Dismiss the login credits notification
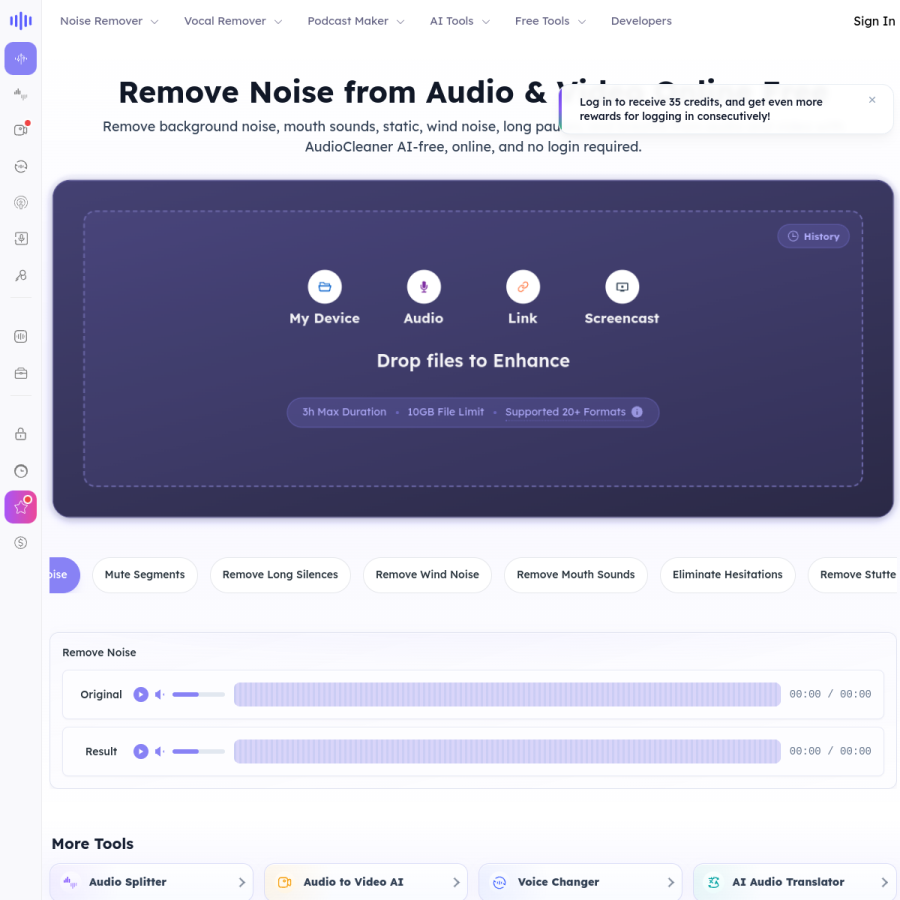 pyautogui.click(x=872, y=100)
